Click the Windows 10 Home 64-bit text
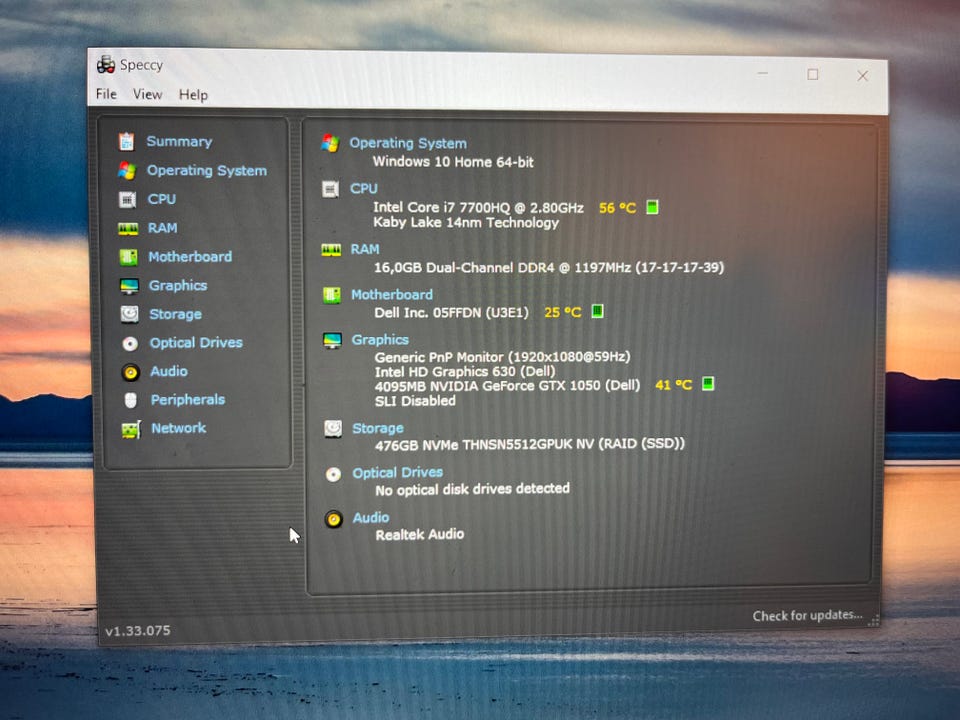The width and height of the screenshot is (960, 720). (453, 162)
